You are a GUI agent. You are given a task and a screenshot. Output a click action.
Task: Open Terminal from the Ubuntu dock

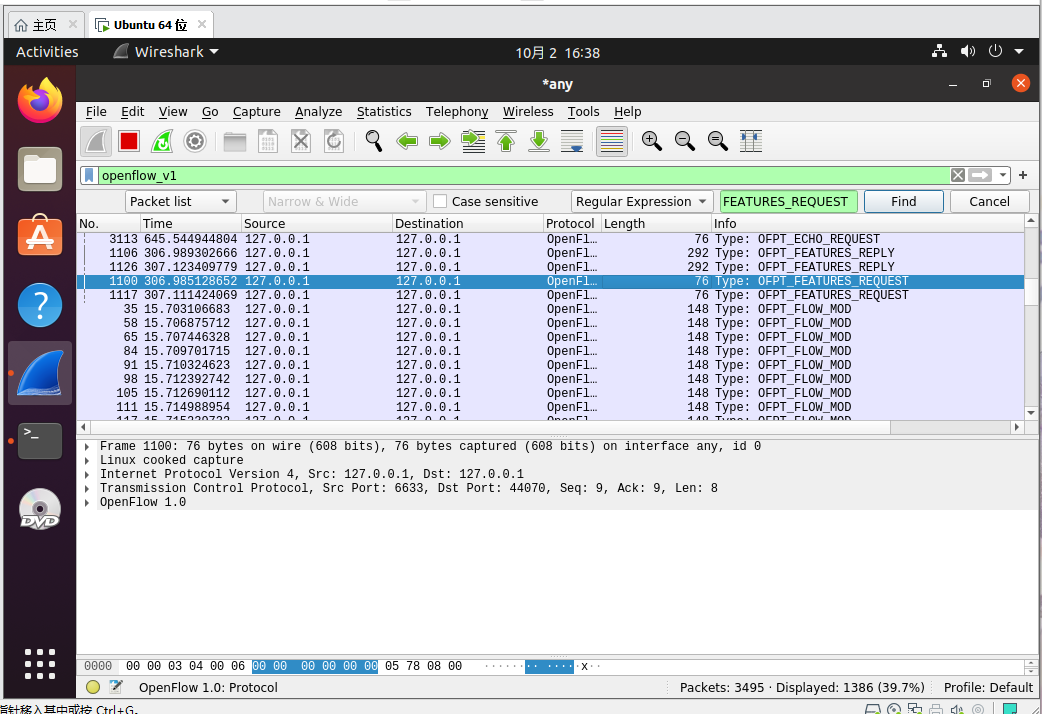[x=40, y=441]
